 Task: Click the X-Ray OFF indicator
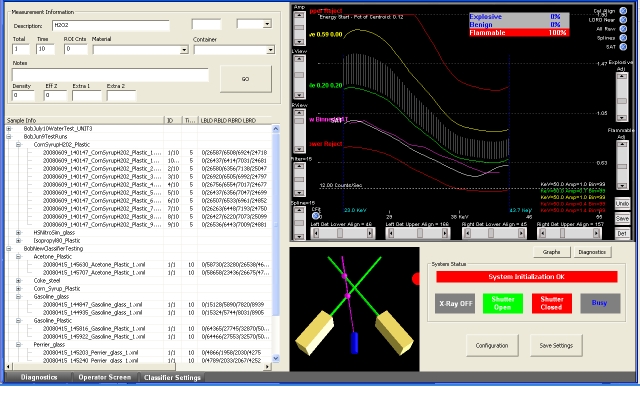[455, 304]
